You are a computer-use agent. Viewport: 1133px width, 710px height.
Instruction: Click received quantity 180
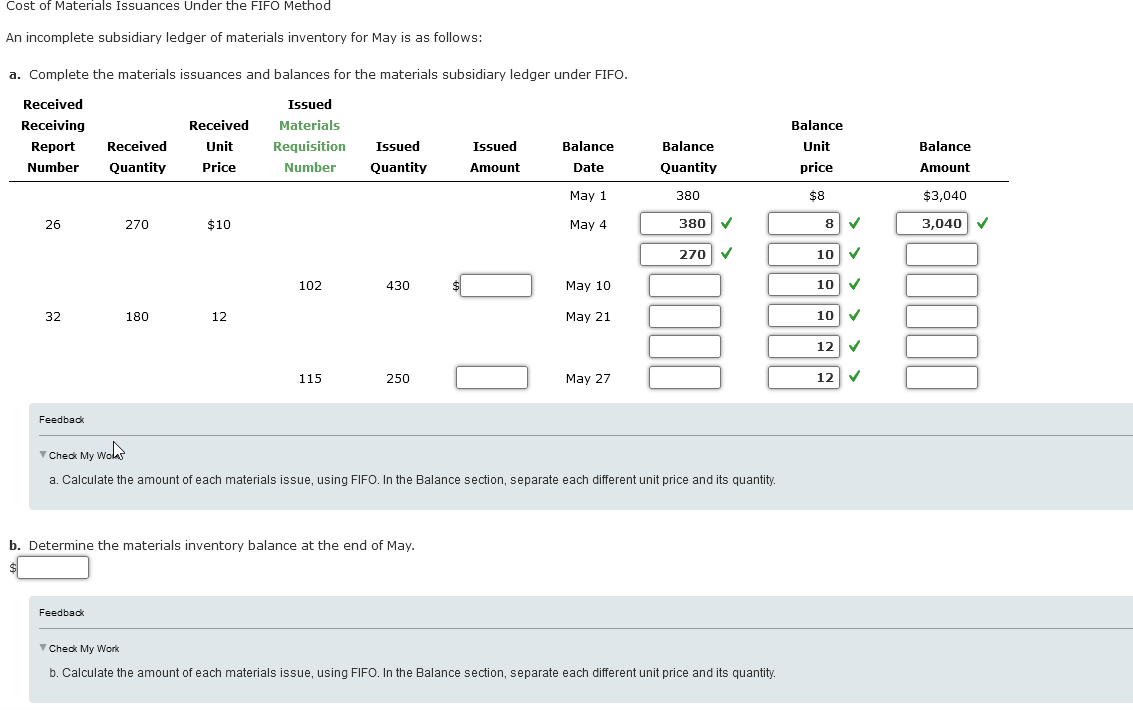coord(137,316)
